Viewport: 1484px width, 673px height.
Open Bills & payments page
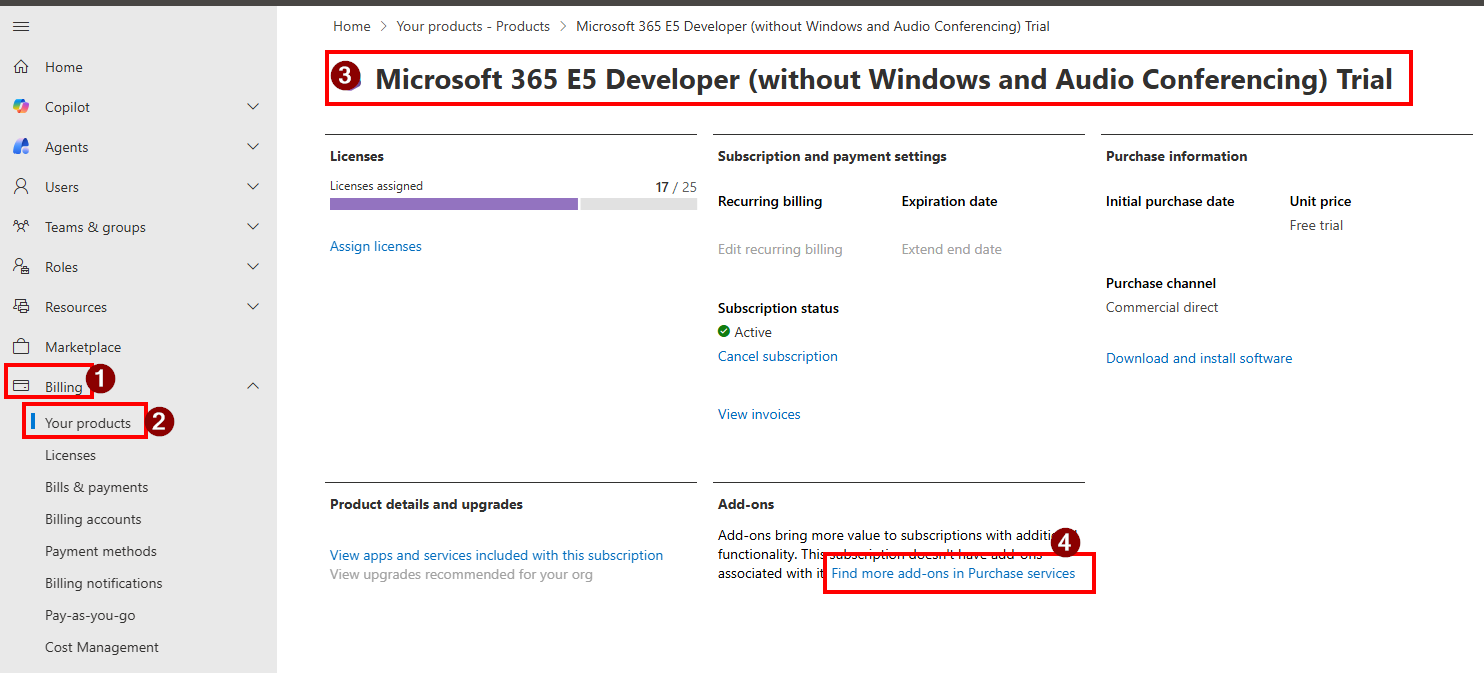tap(96, 487)
